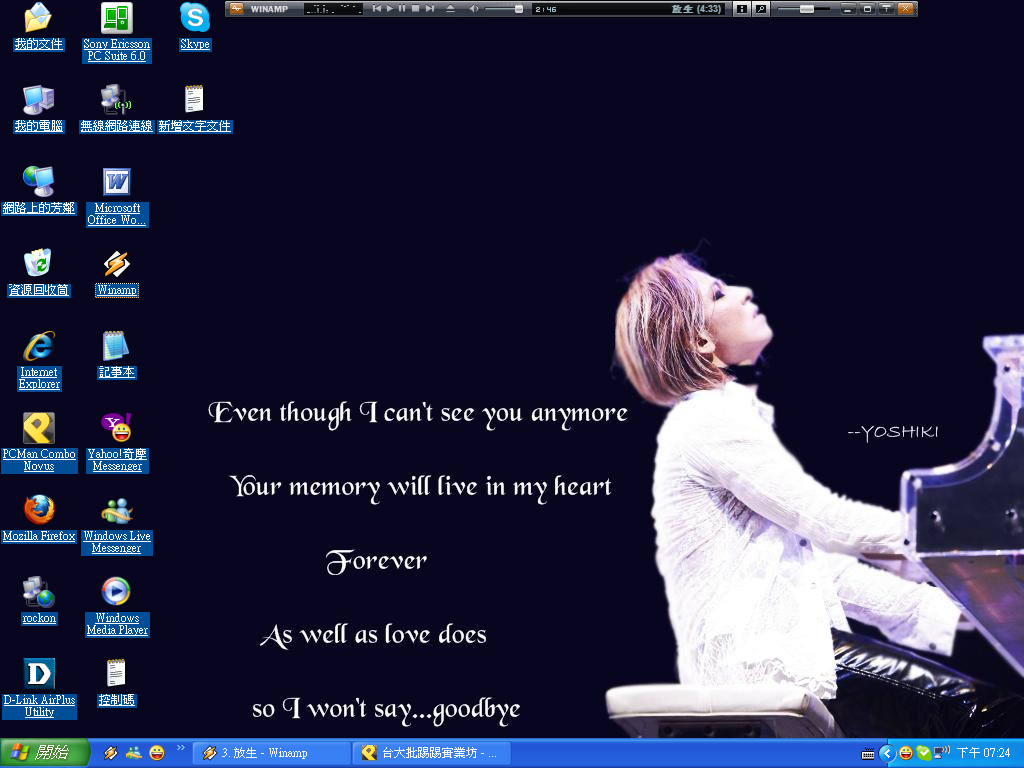Click the song title 放生 (4:33)
Image resolution: width=1024 pixels, height=768 pixels.
(x=696, y=8)
